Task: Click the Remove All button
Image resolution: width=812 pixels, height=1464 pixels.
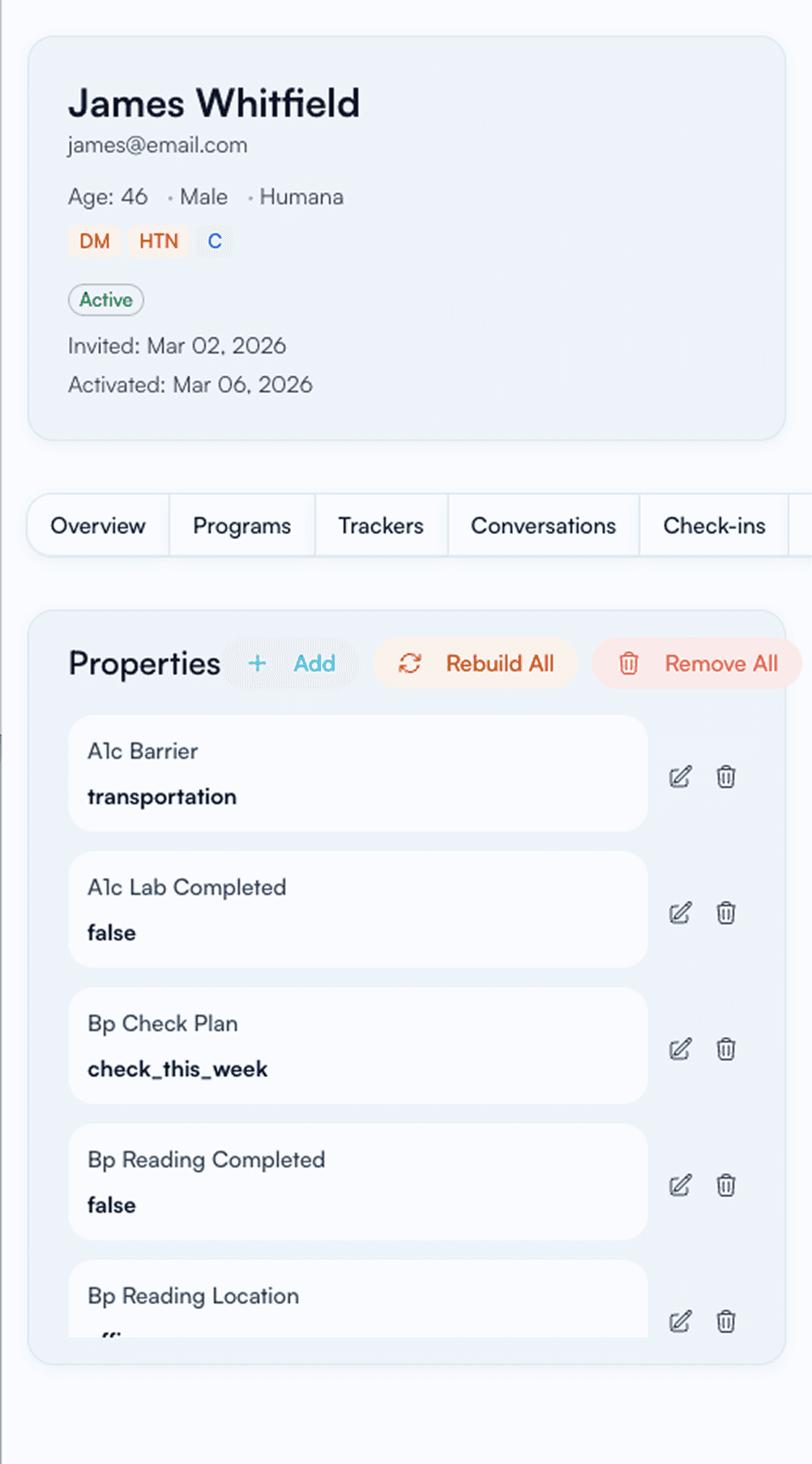Action: pyautogui.click(x=698, y=664)
